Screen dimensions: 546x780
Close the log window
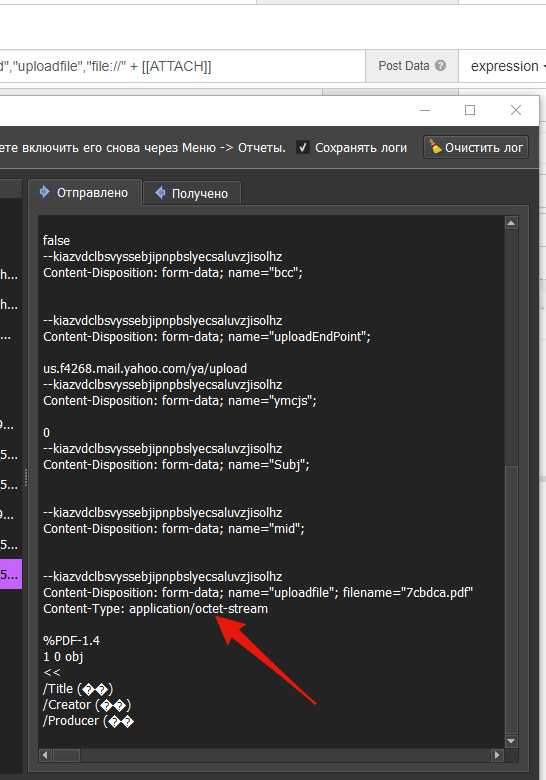tap(516, 110)
